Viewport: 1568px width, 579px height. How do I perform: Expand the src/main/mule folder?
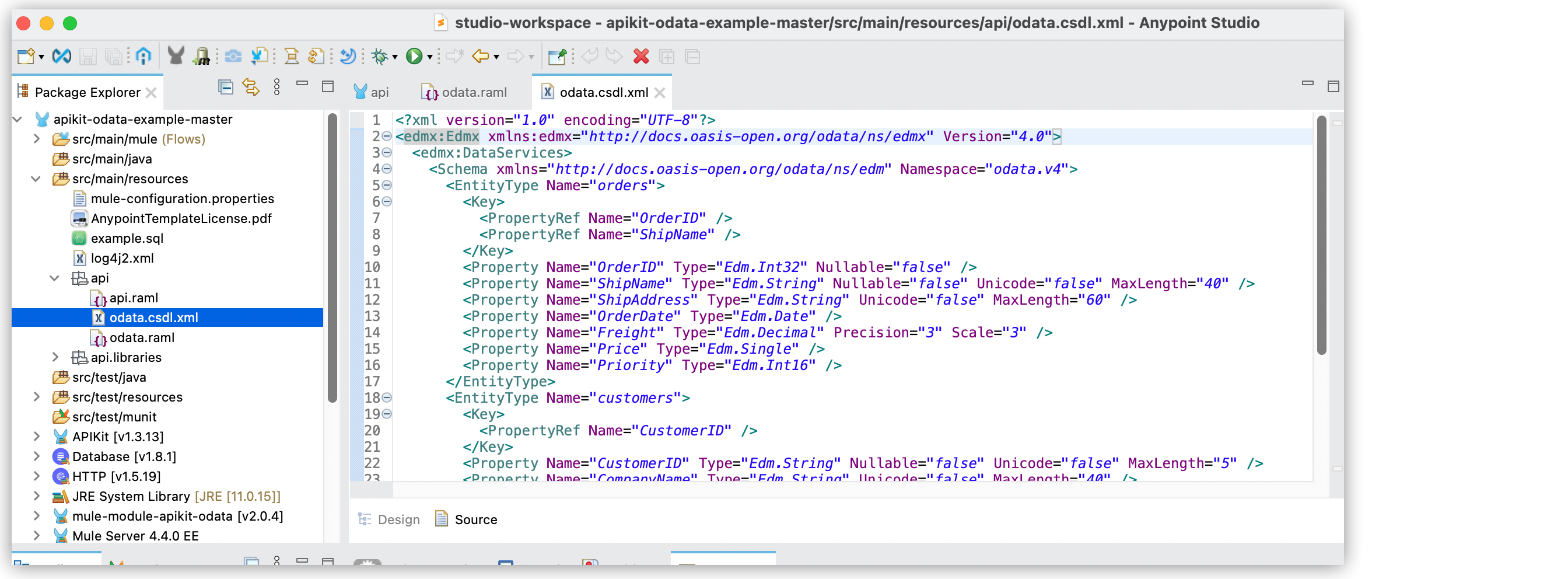[37, 139]
